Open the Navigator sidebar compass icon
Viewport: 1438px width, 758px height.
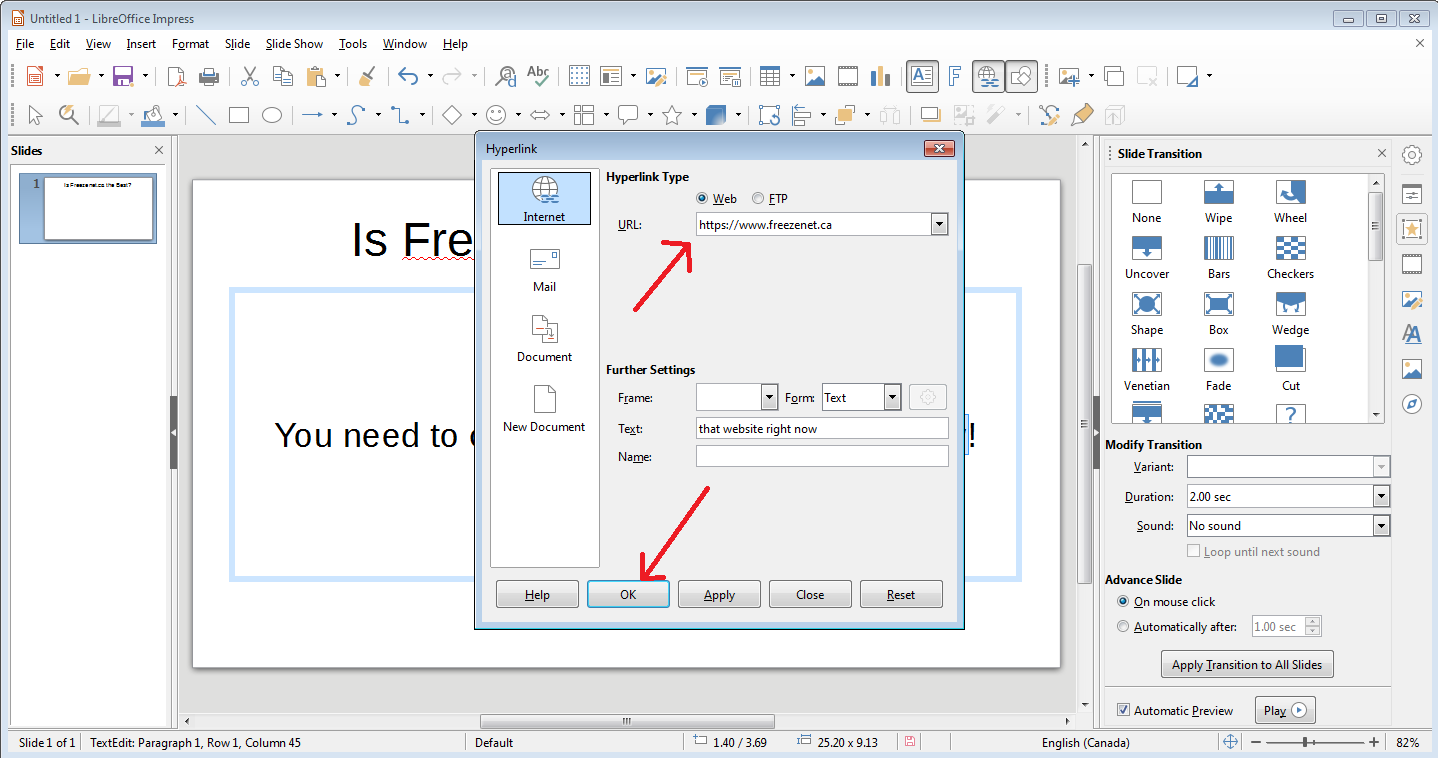1411,404
